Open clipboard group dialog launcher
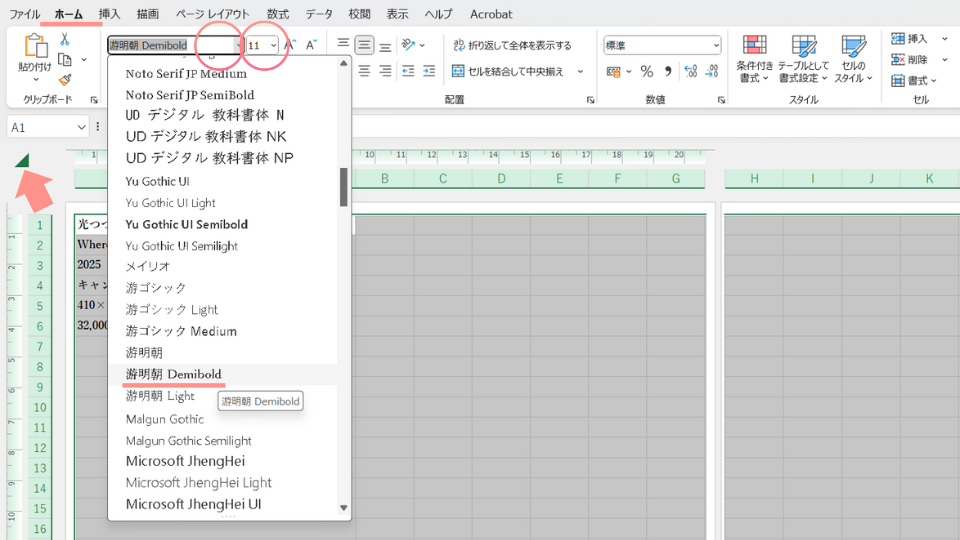This screenshot has height=540, width=960. coord(94,100)
